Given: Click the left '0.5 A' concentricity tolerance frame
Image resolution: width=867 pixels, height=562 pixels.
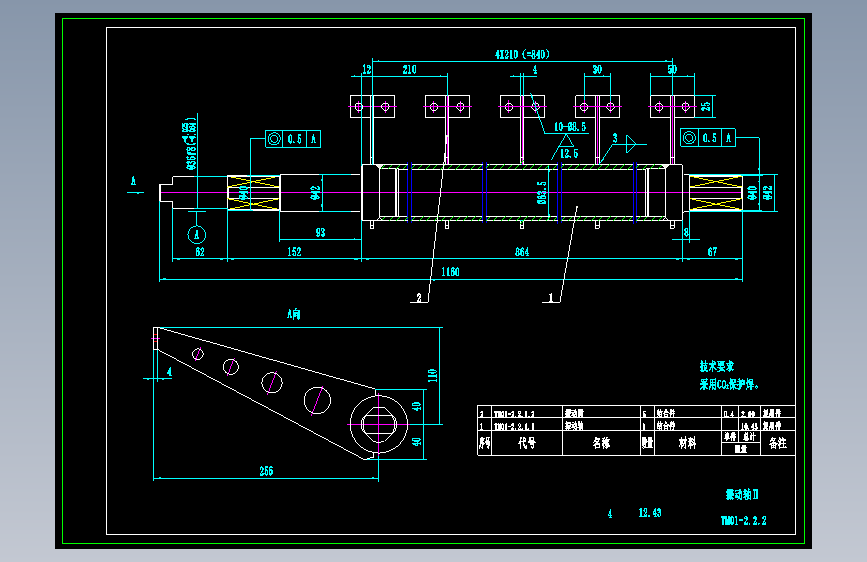Looking at the screenshot, I should click(x=293, y=139).
